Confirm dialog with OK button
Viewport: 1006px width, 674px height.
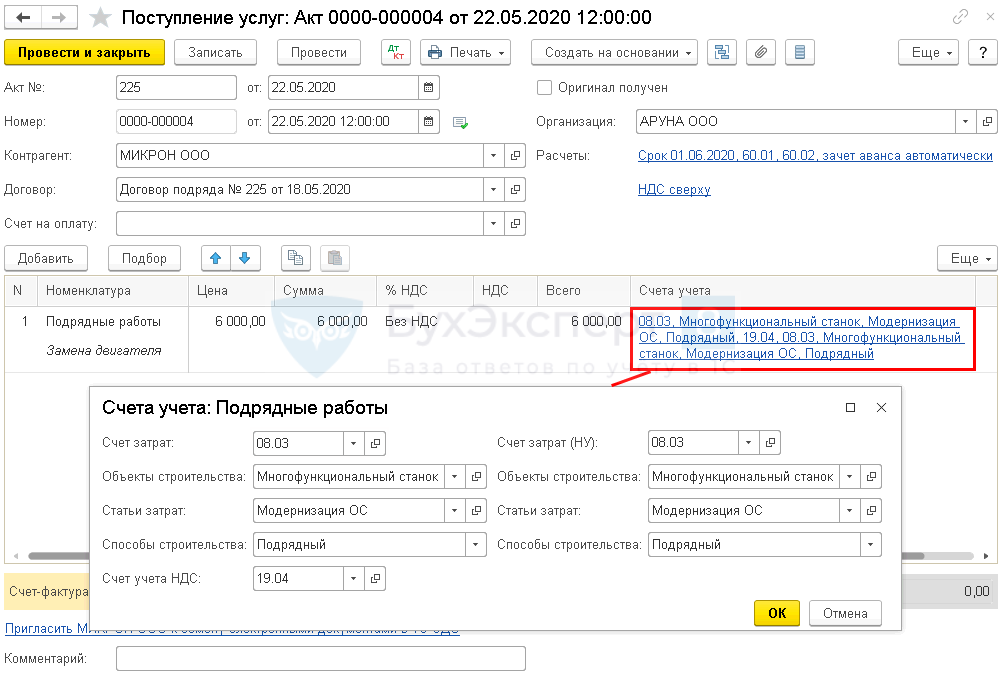pos(777,612)
